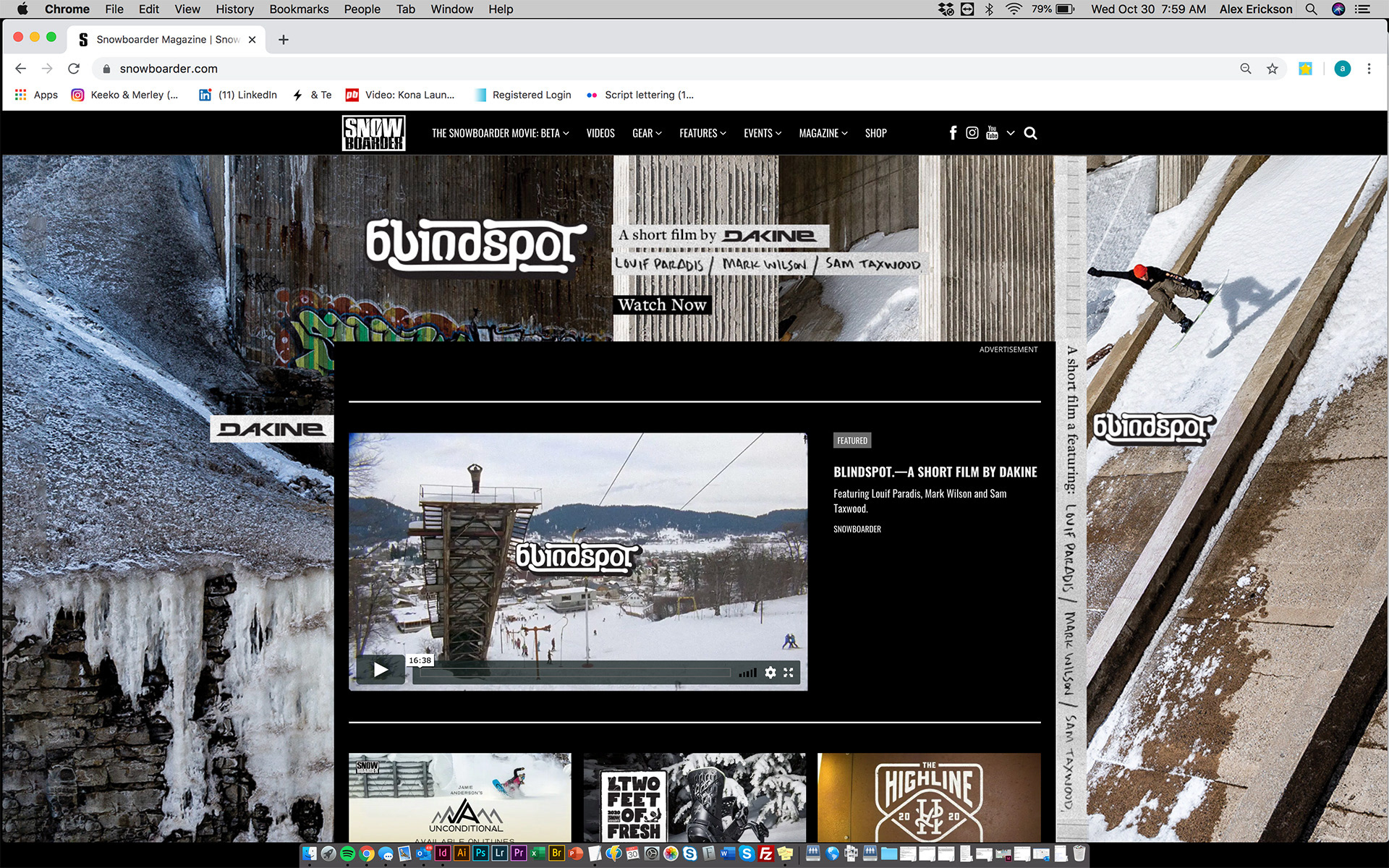Open settings gear on Blindspot video player

[x=770, y=673]
